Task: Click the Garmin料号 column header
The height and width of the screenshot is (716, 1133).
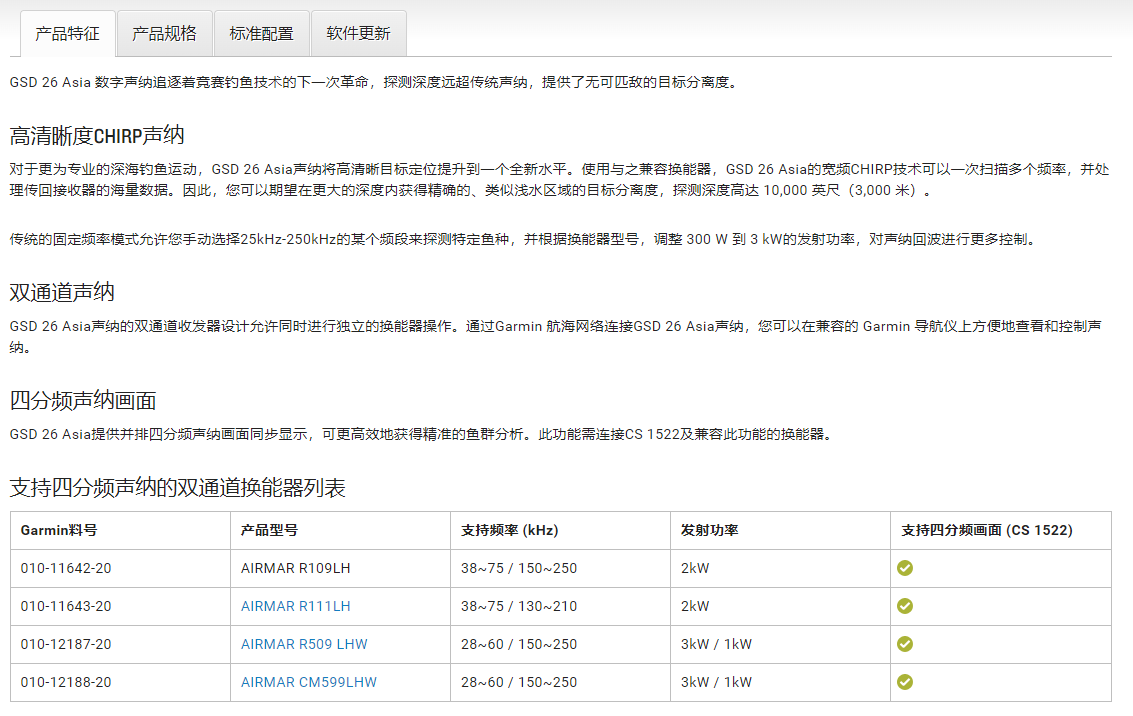Action: 58,530
